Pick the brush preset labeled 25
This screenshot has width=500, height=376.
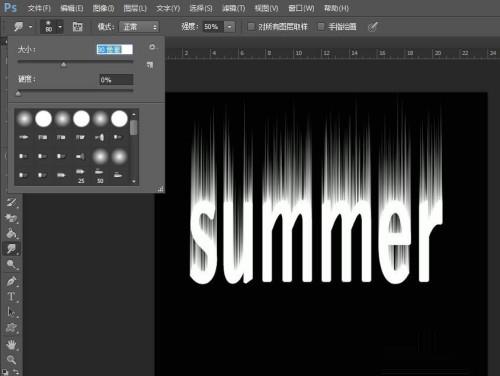coord(81,175)
